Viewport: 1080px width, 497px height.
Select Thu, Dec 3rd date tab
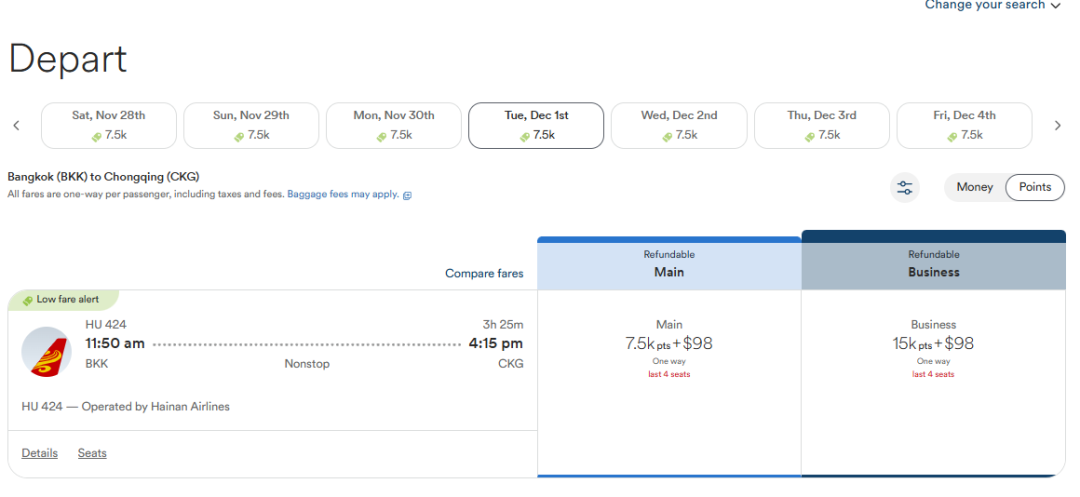(x=822, y=125)
